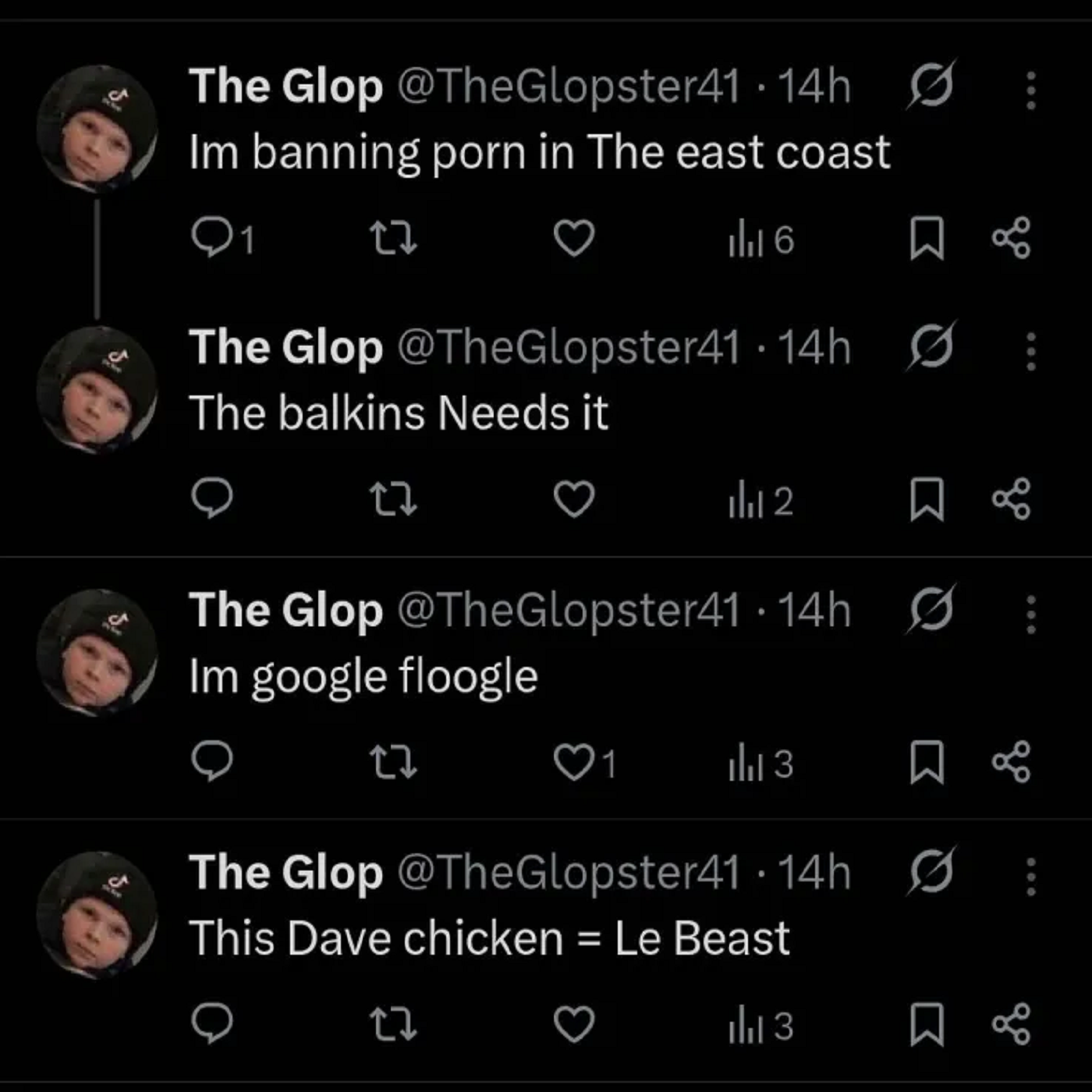Viewport: 1092px width, 1092px height.
Task: Open the "The balkins Needs it" tweet text
Action: pos(399,413)
